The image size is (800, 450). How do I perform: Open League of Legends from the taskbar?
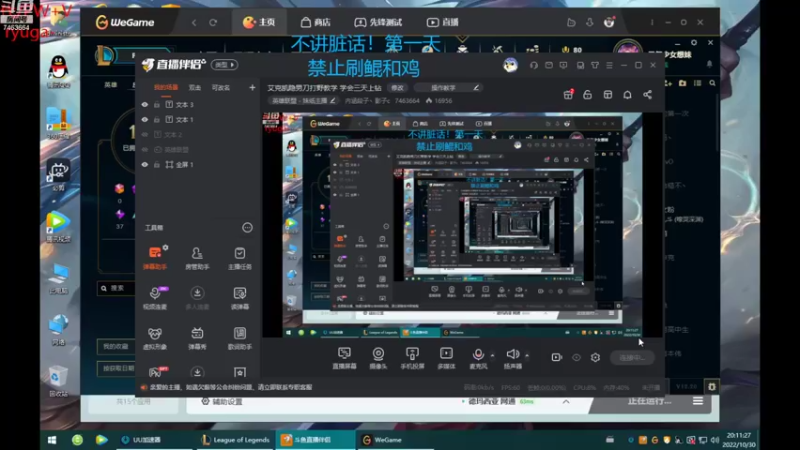[x=235, y=440]
